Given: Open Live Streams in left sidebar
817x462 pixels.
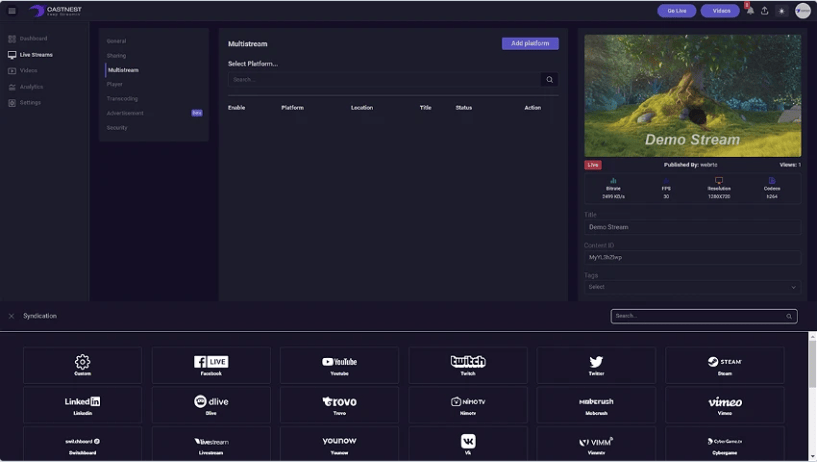Looking at the screenshot, I should click(x=31, y=55).
